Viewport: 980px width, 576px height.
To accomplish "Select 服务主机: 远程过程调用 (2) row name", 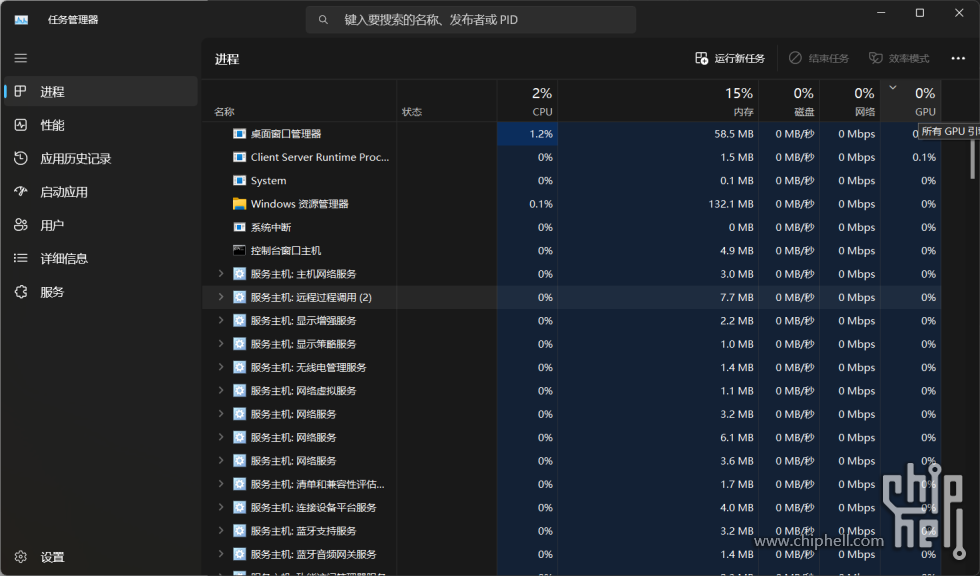I will click(x=311, y=297).
